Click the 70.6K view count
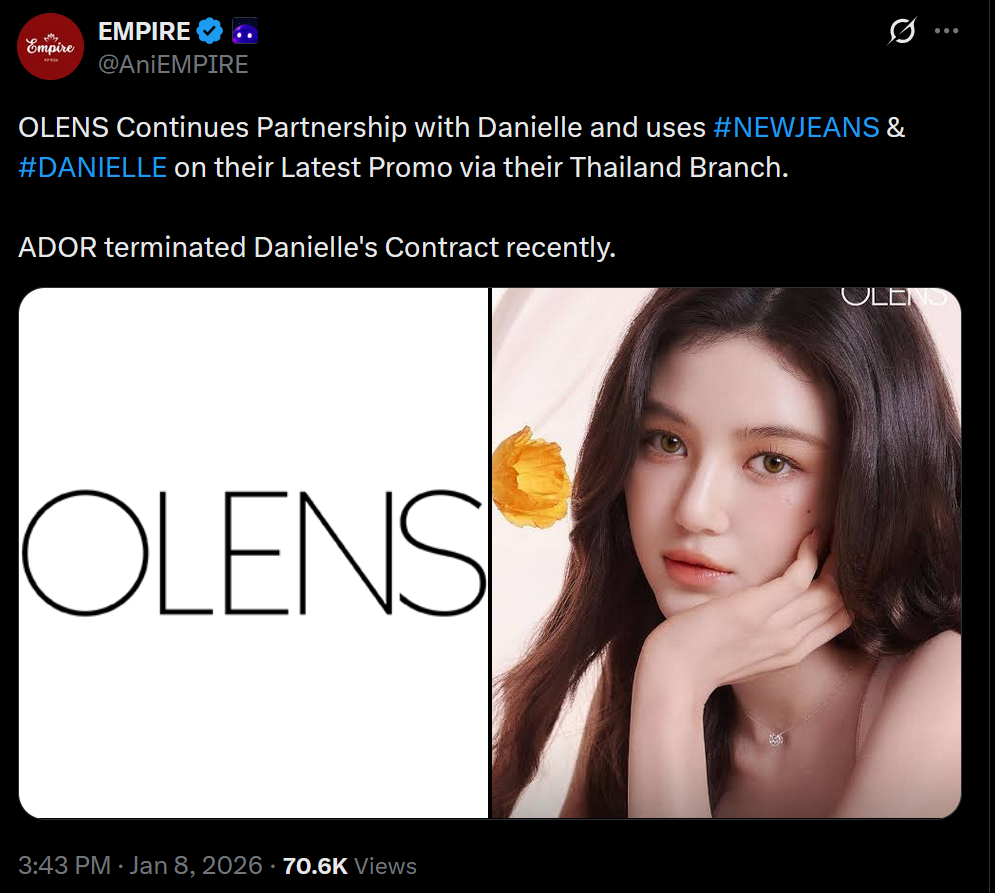995x893 pixels. point(315,866)
